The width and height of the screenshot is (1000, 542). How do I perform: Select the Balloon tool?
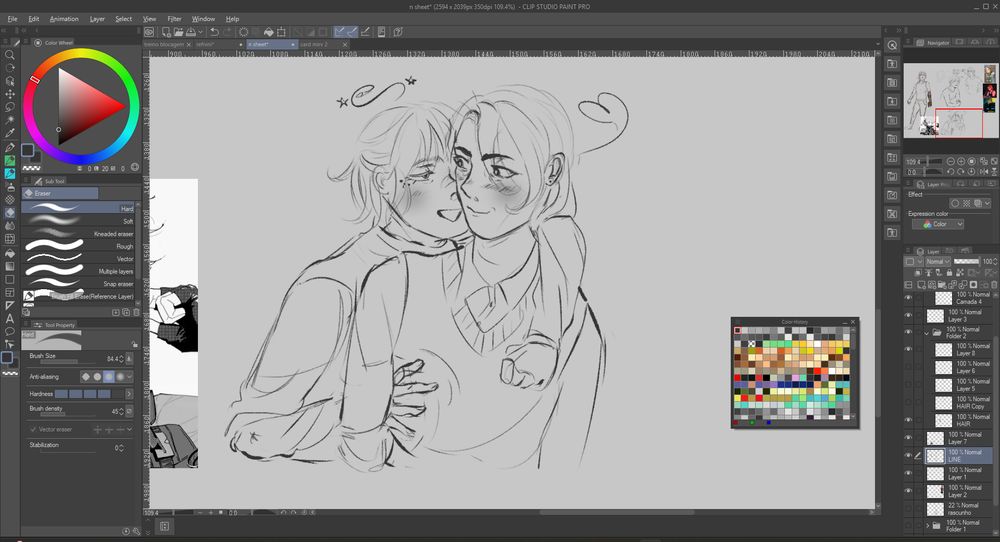click(x=10, y=332)
